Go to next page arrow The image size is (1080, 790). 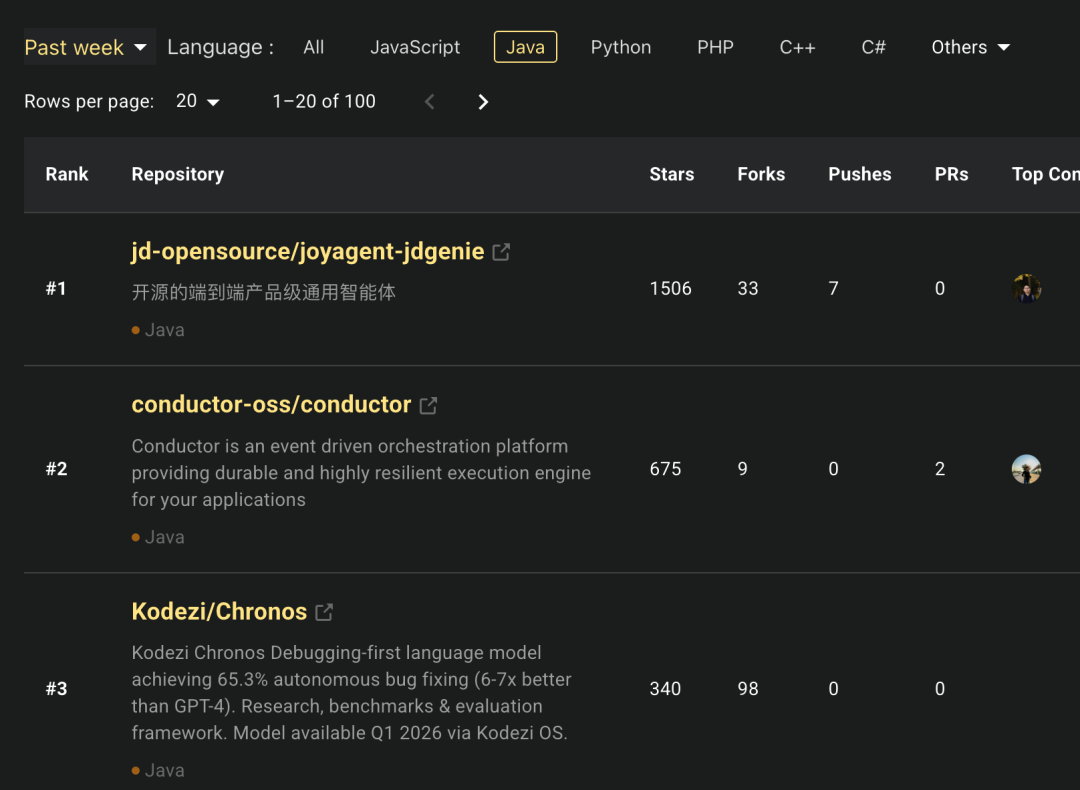point(483,102)
